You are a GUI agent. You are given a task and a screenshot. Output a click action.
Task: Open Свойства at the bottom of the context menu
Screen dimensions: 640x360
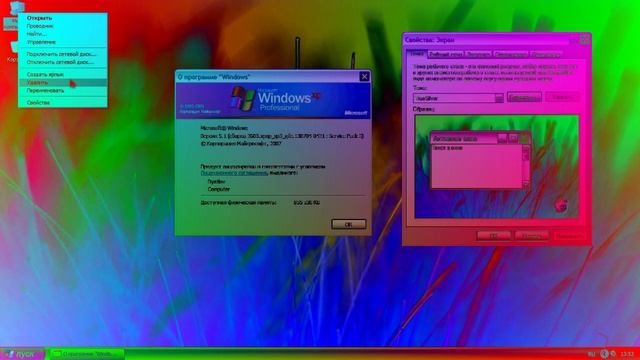(x=63, y=102)
